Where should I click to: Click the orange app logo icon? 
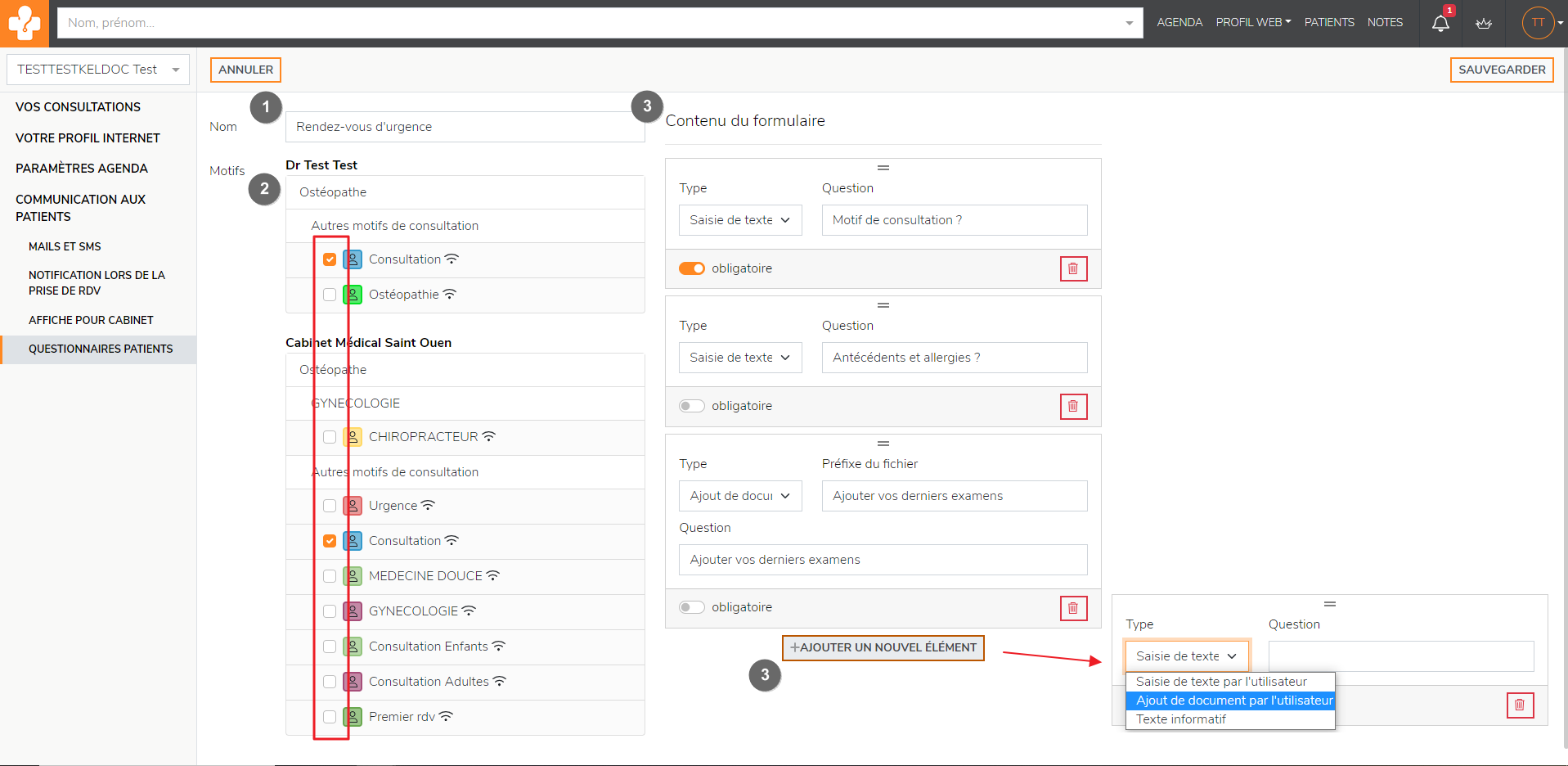pos(25,23)
